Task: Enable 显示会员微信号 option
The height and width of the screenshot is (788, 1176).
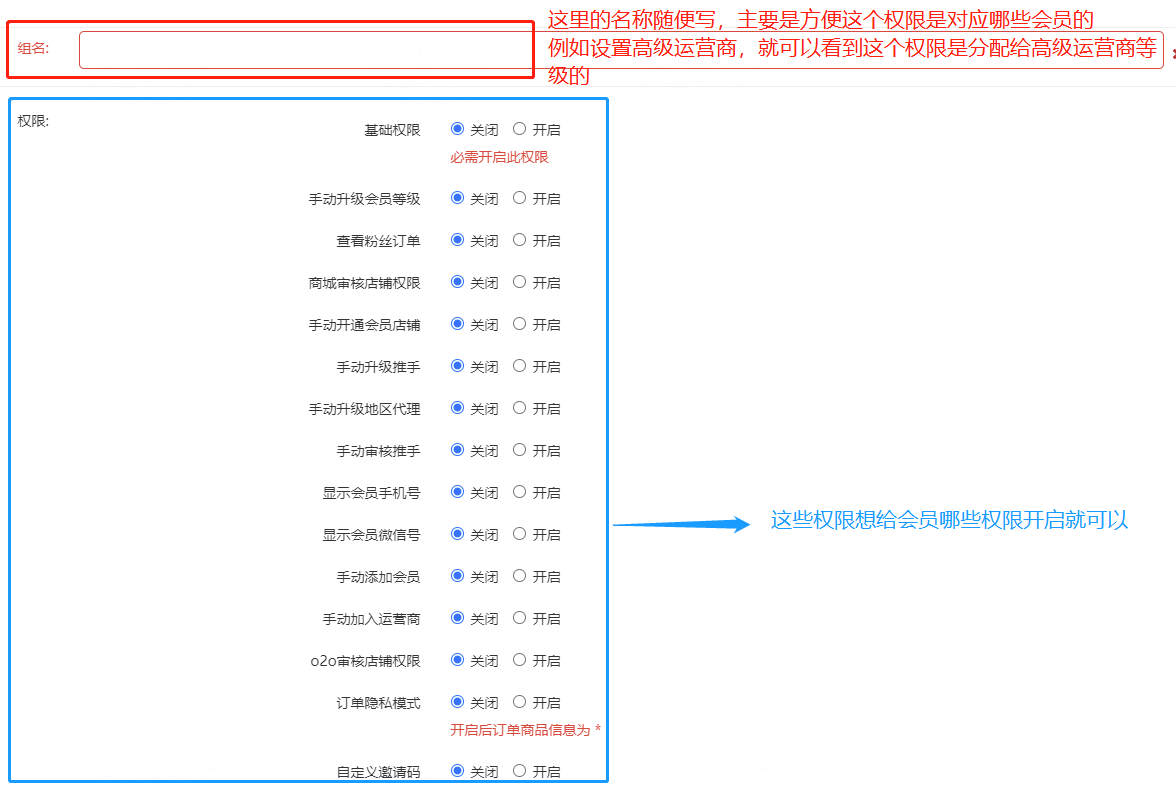Action: click(x=519, y=534)
